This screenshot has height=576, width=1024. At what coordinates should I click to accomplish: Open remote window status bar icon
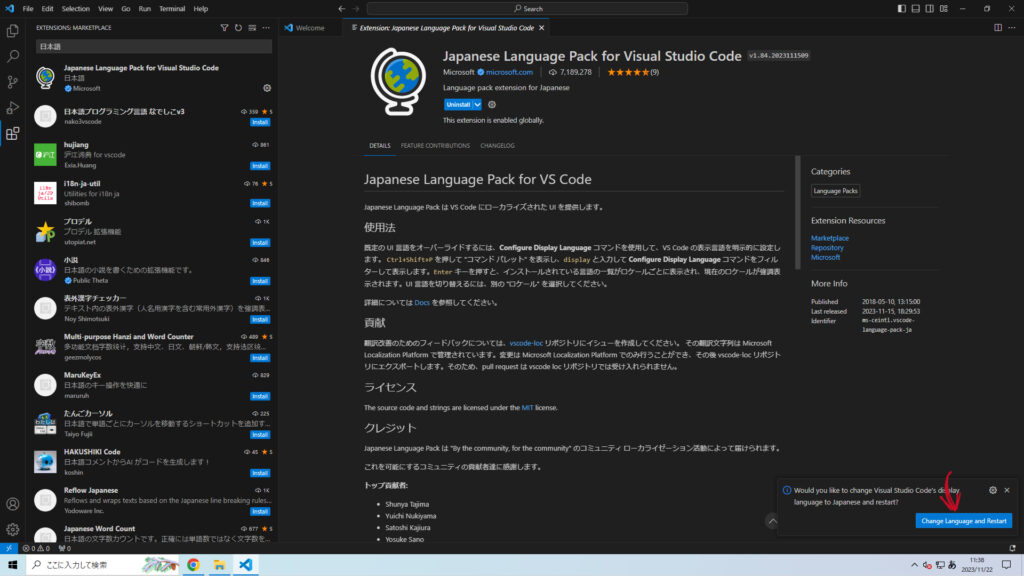(8, 549)
